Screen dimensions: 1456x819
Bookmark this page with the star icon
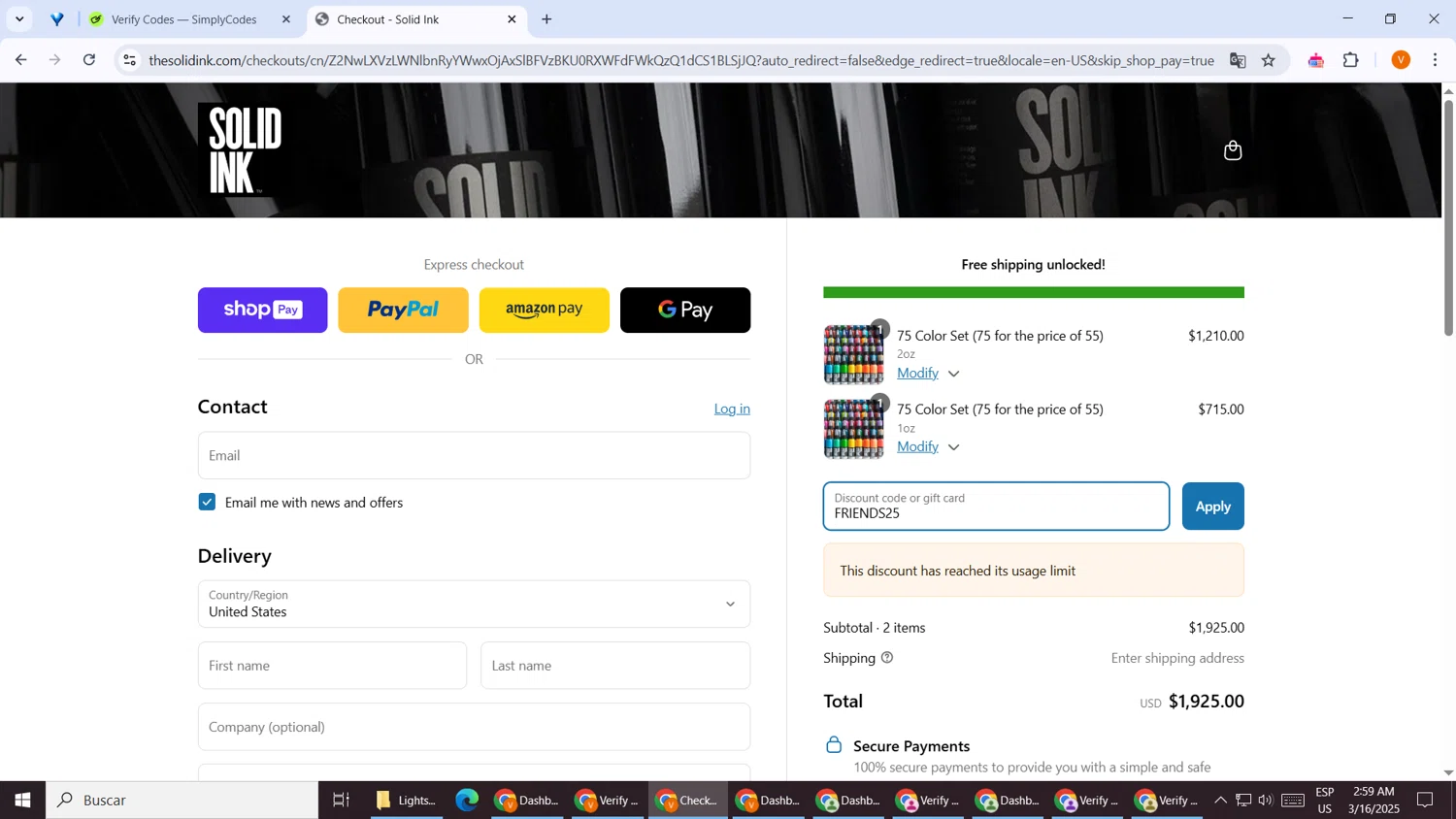tap(1269, 60)
